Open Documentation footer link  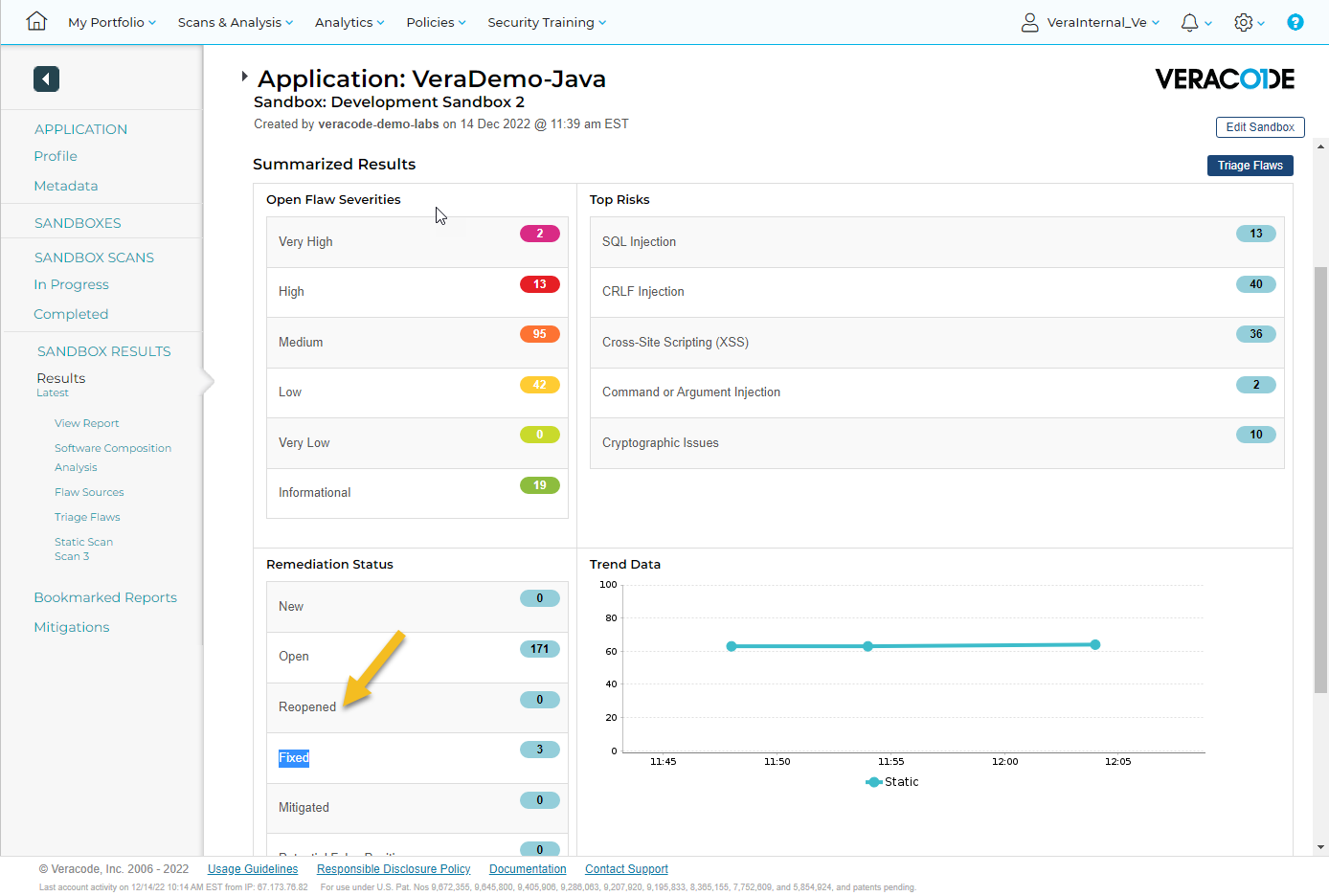[x=528, y=869]
